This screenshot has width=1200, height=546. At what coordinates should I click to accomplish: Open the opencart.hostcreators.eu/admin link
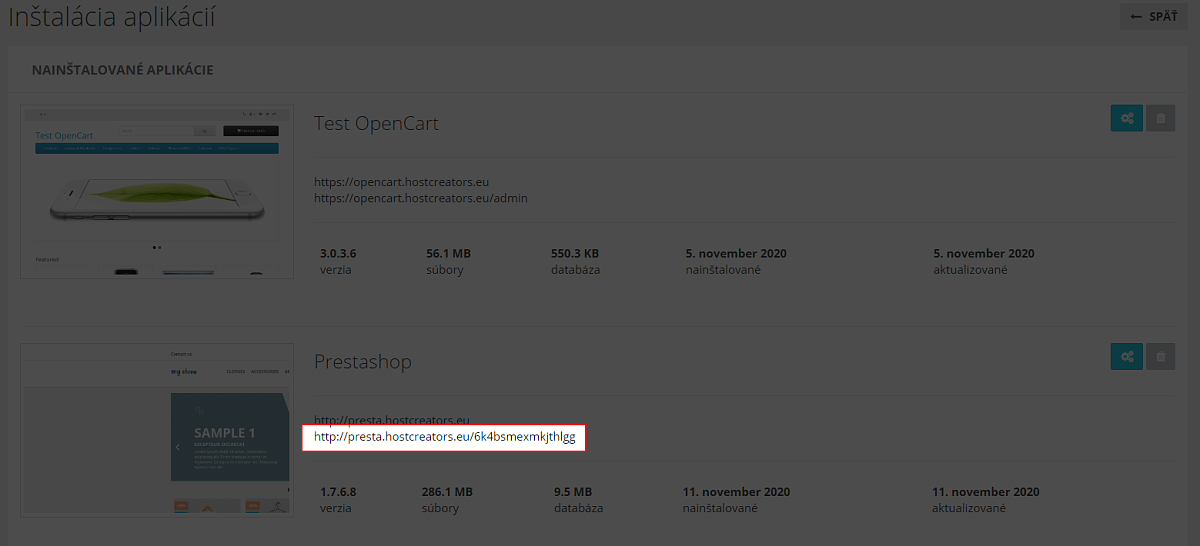point(421,198)
